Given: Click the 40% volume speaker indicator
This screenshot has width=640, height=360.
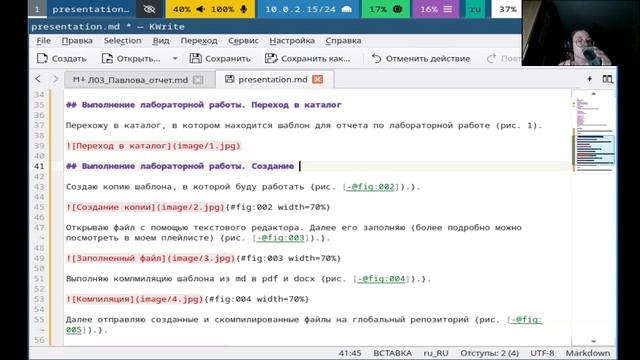Looking at the screenshot, I should point(189,9).
